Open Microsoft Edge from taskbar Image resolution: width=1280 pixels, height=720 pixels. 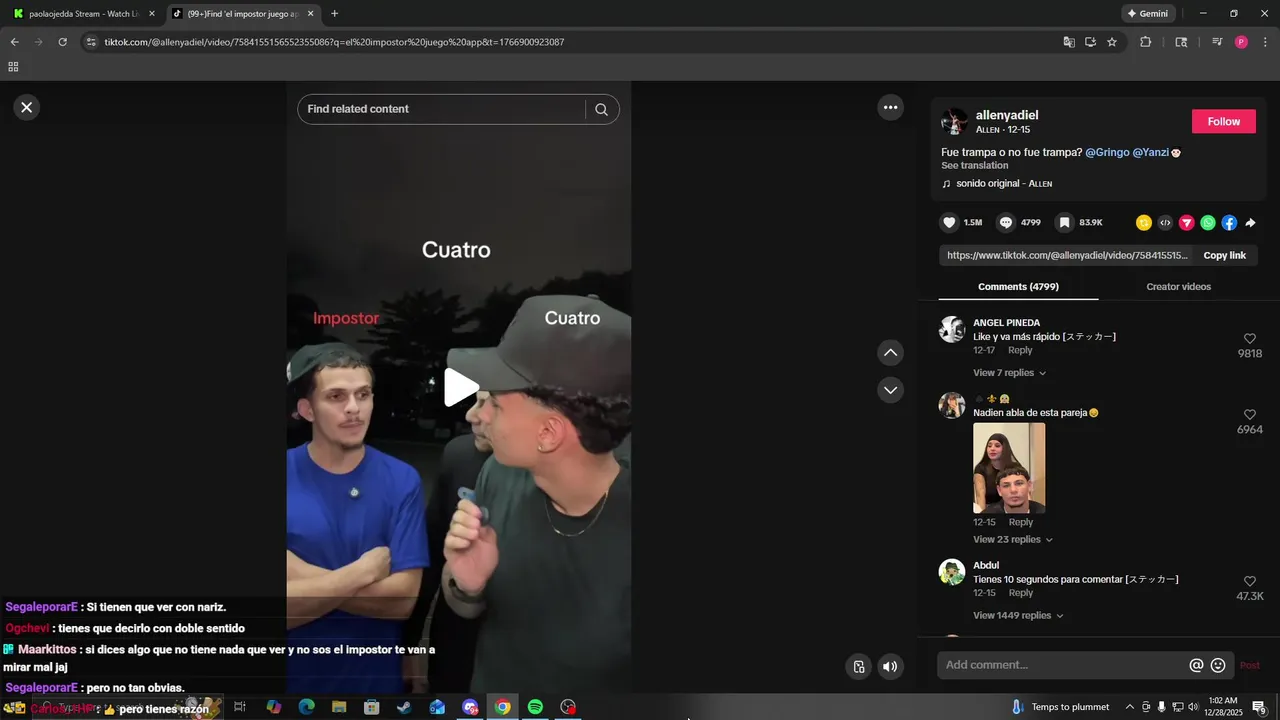click(307, 707)
